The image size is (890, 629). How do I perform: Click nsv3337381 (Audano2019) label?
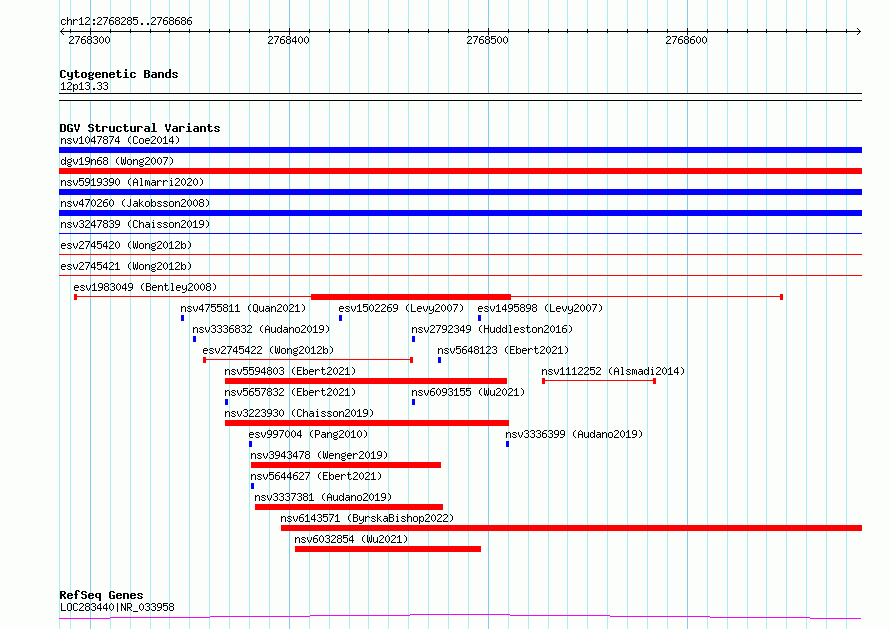coord(323,497)
